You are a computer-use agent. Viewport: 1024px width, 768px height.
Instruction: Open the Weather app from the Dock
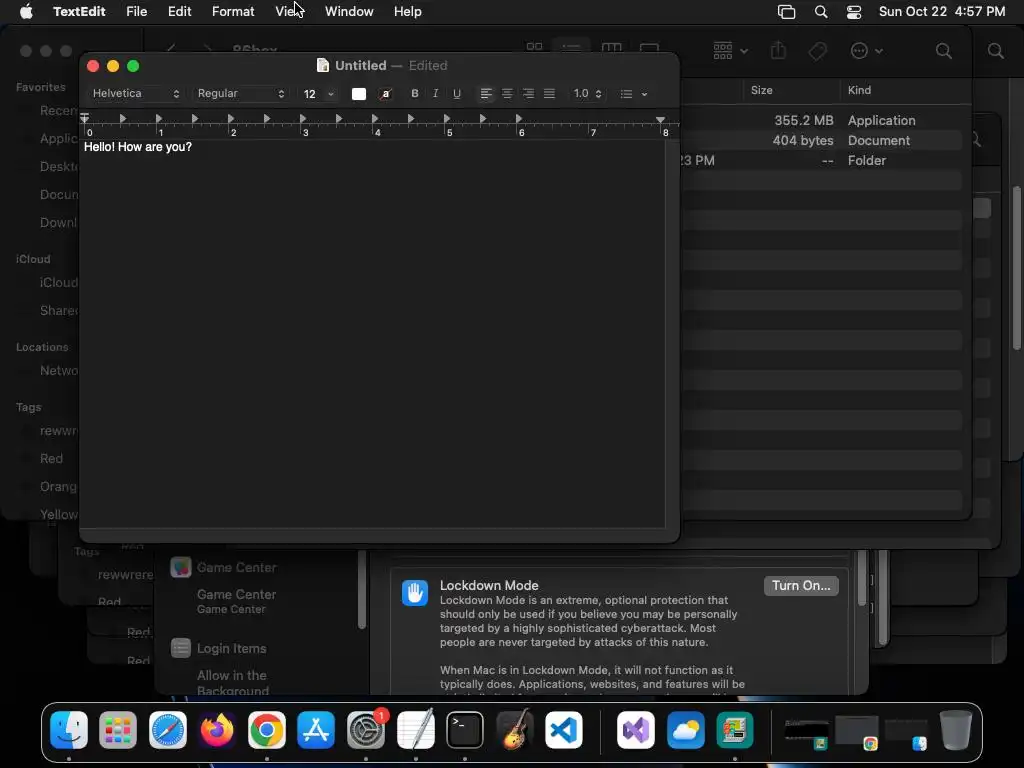click(686, 729)
